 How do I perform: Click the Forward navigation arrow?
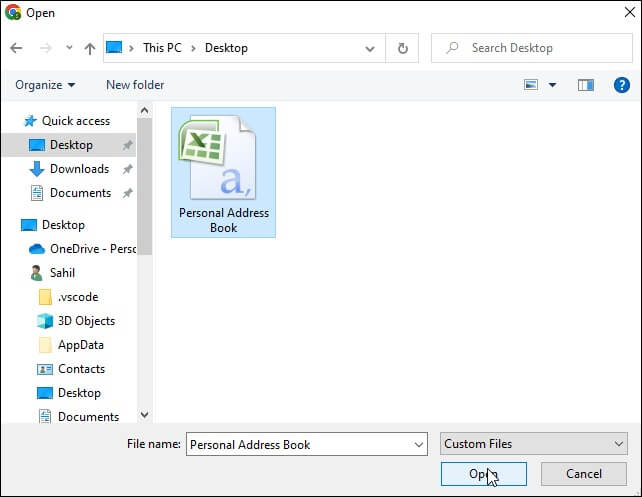(45, 48)
